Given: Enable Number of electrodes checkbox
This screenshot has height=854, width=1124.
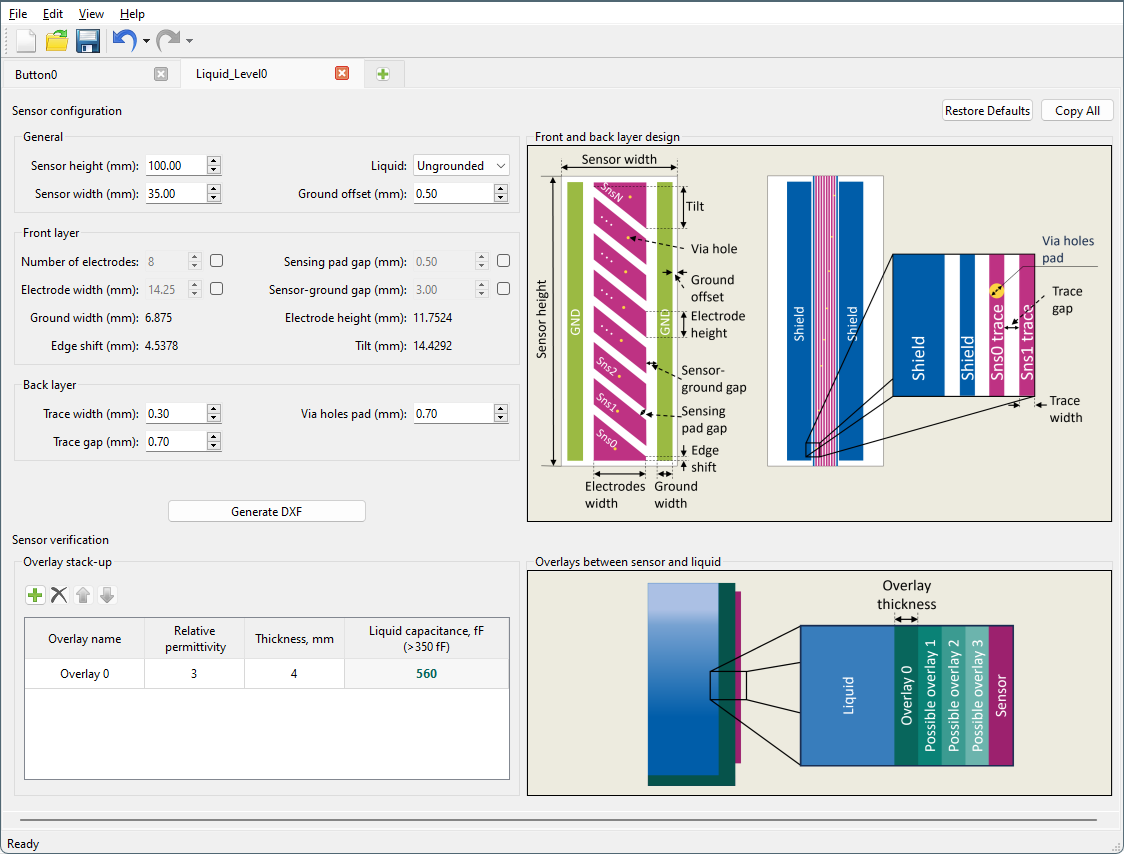Looking at the screenshot, I should (216, 261).
